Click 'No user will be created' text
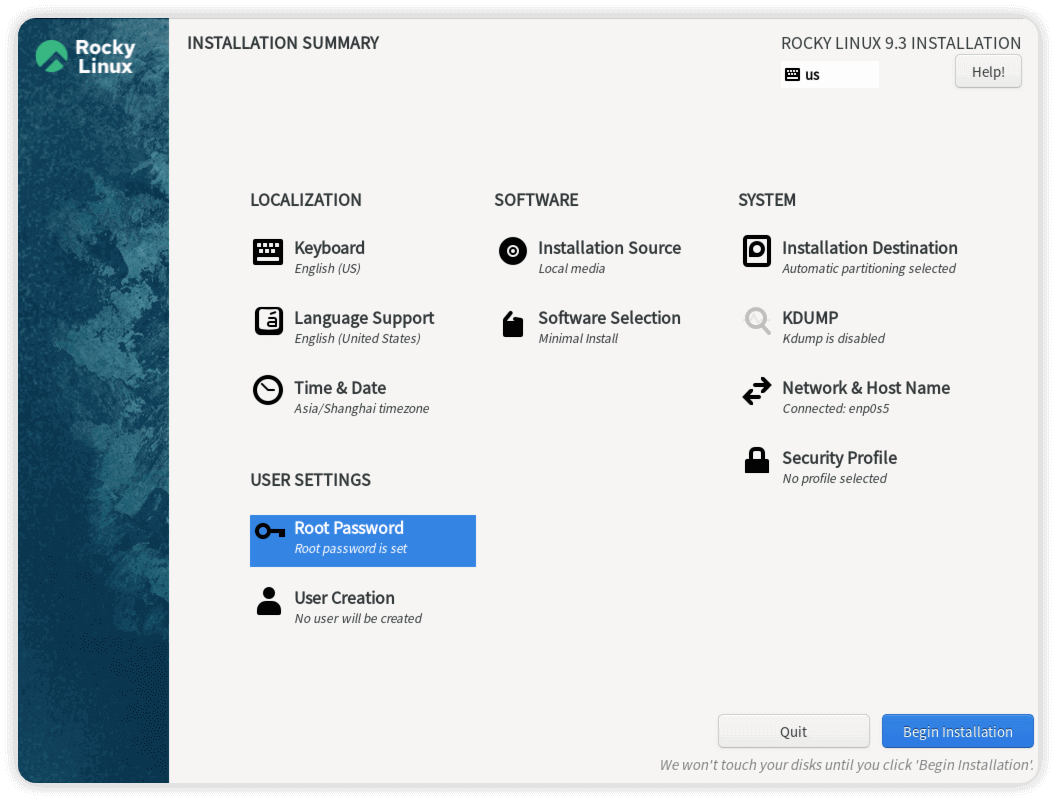1056x801 pixels. pos(358,618)
